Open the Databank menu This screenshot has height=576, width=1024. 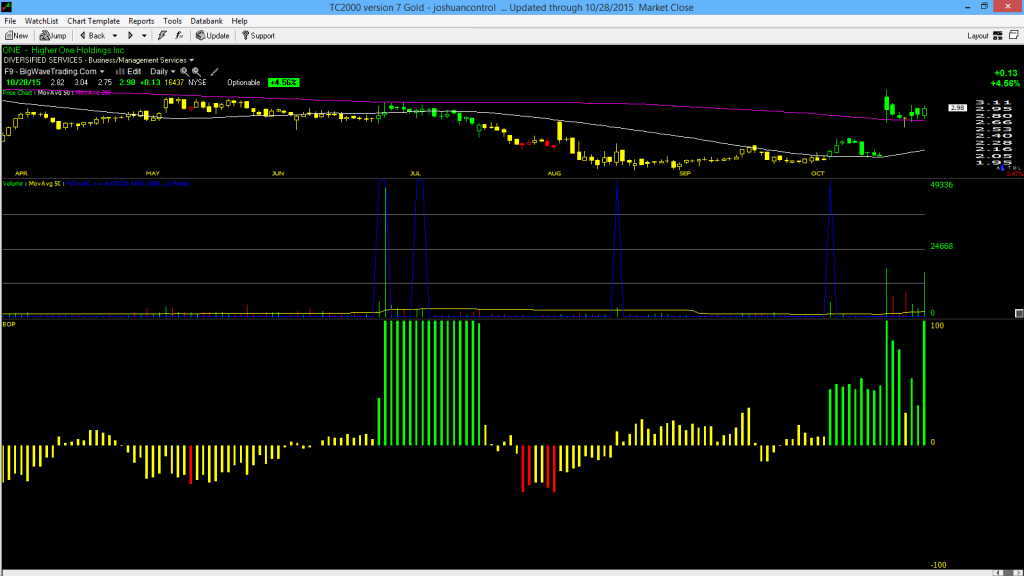tap(206, 21)
